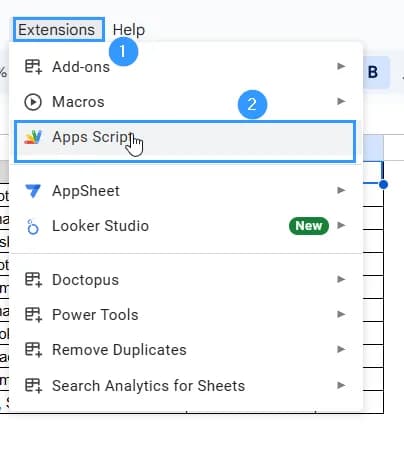
Task: Expand Search Analytics for Sheets submenu arrow
Action: click(x=341, y=385)
